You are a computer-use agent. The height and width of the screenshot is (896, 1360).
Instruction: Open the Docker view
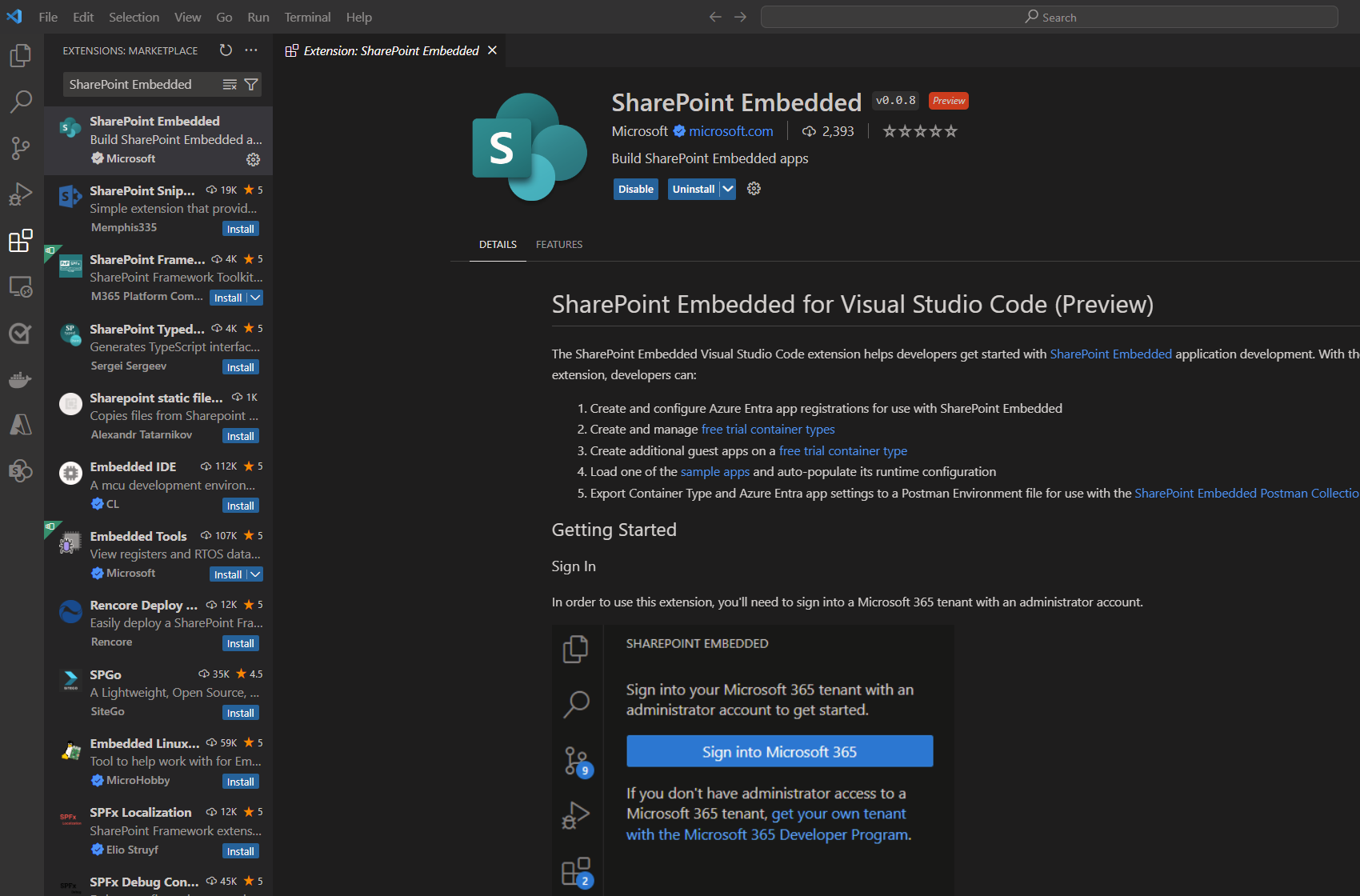(20, 379)
